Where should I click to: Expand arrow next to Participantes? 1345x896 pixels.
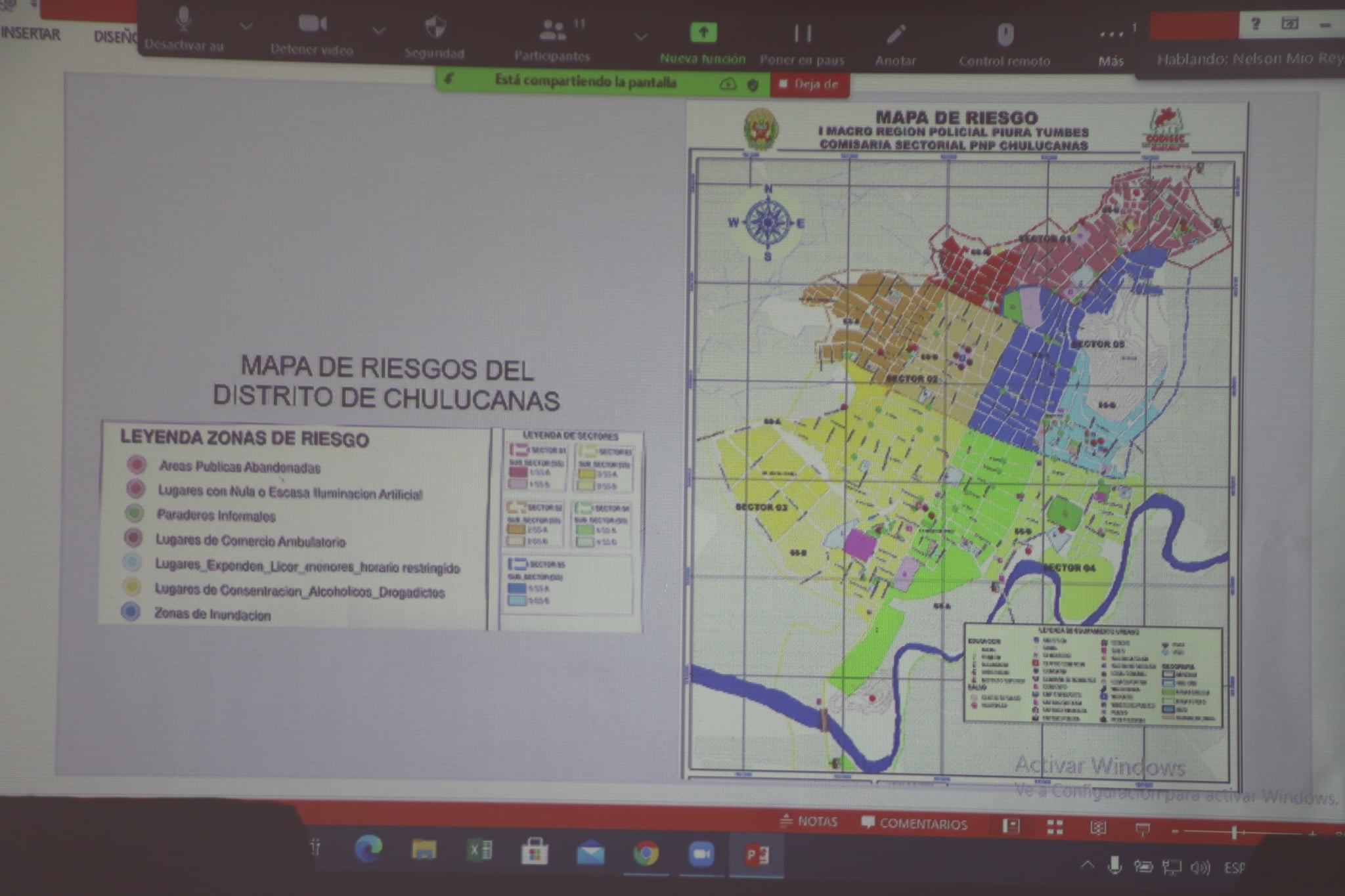[640, 37]
